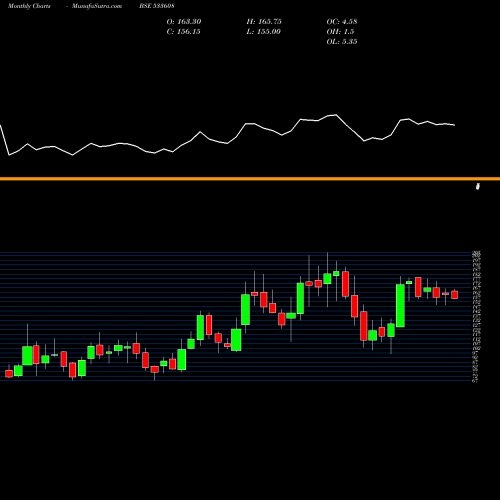This screenshot has width=500, height=500.
Task: Select the low value "L: 155.00"
Action: (263, 32)
